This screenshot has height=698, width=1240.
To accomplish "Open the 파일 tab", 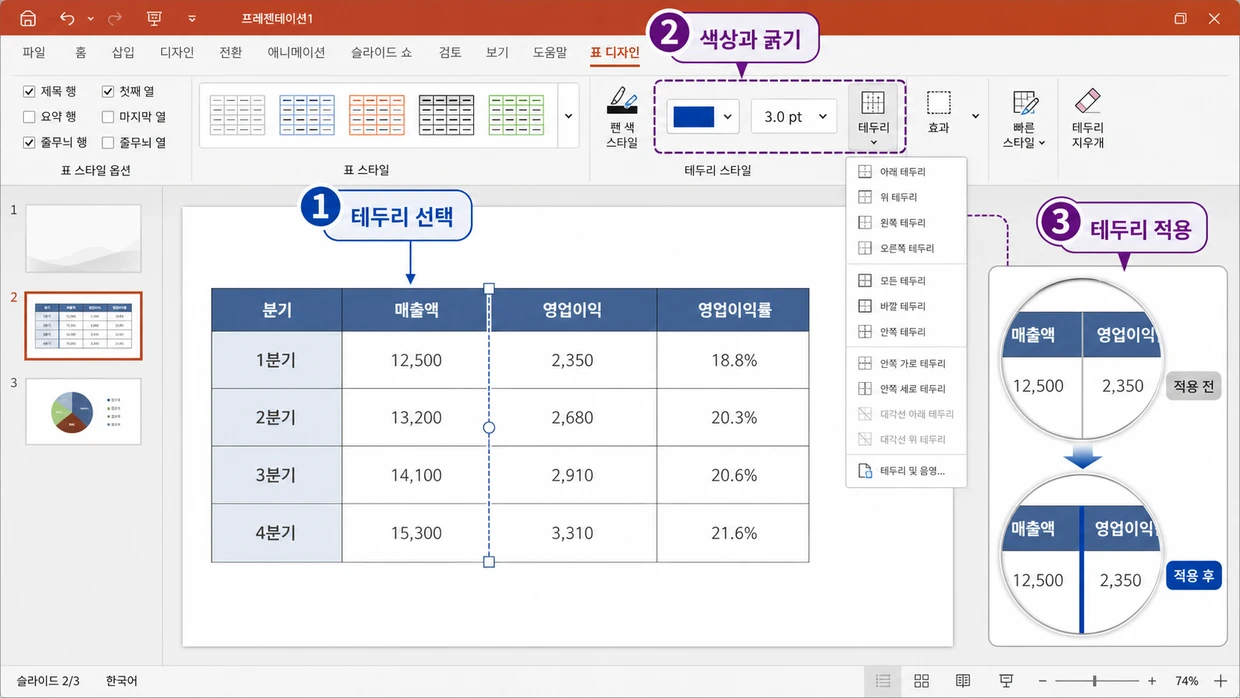I will click(34, 53).
